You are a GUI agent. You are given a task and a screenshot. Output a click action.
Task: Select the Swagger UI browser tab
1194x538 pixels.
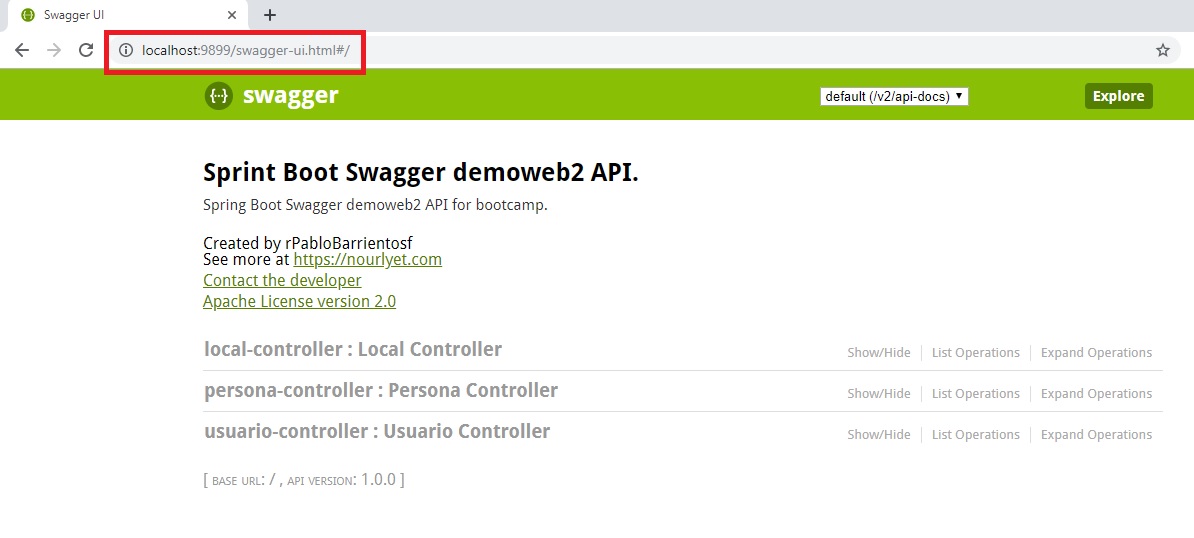(129, 15)
